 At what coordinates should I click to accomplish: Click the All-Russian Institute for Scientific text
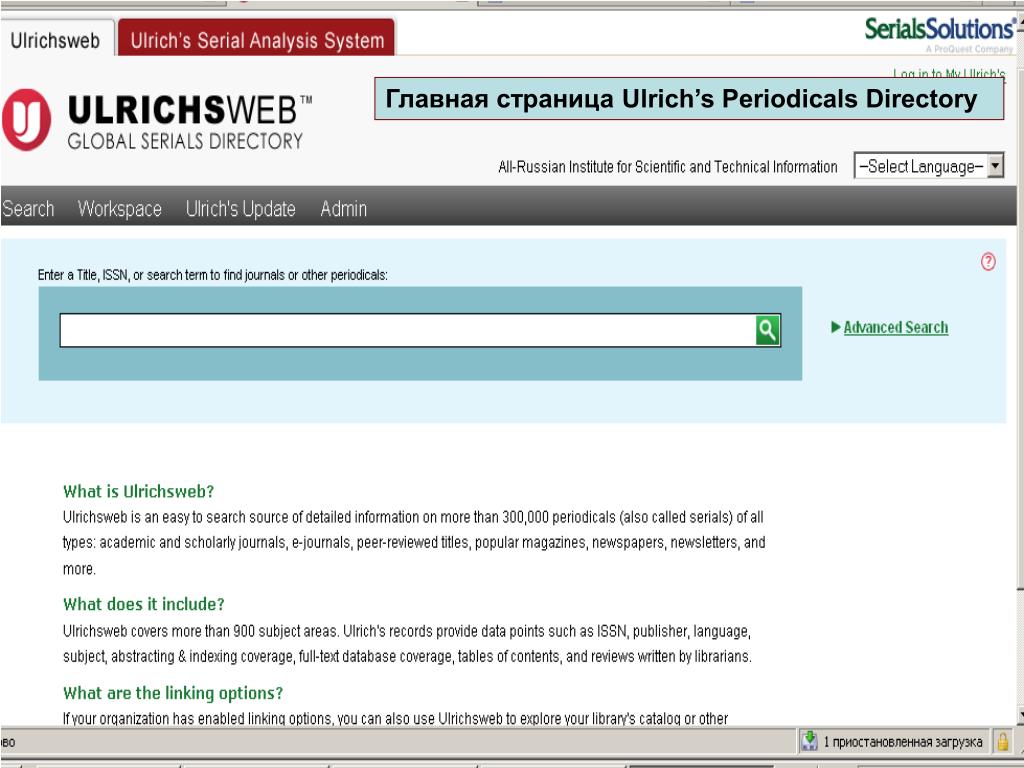pos(667,167)
